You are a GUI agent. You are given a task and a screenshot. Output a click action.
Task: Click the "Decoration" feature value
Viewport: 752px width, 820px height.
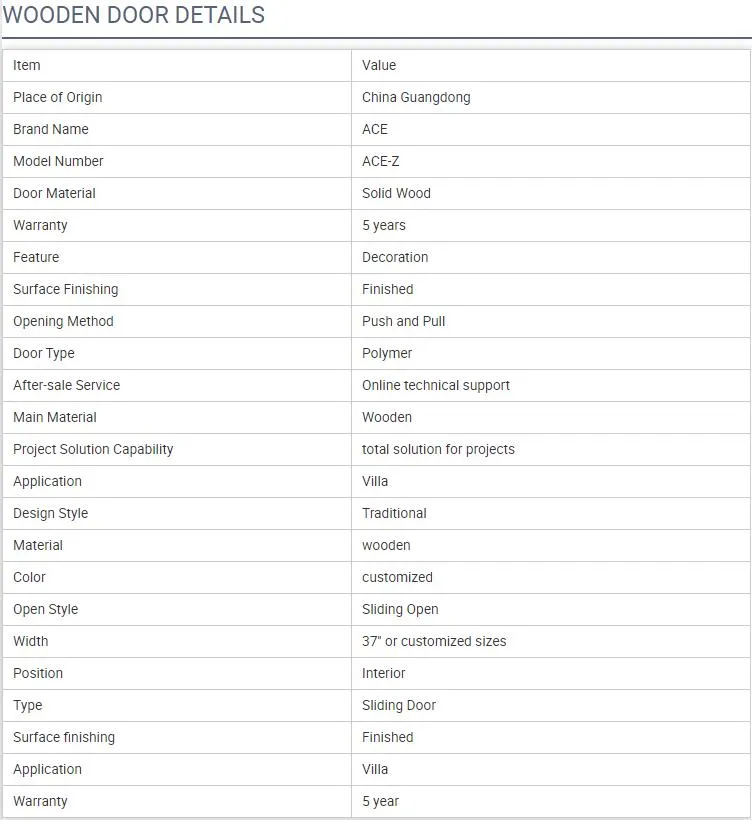[x=395, y=257]
